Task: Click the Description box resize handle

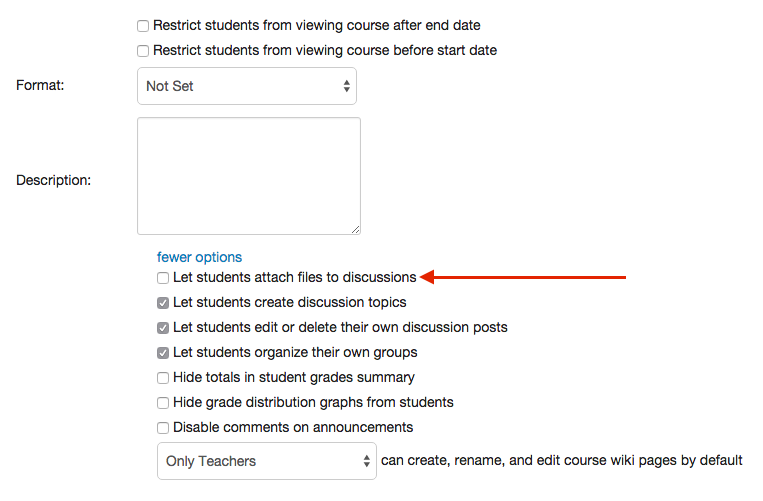Action: (354, 229)
